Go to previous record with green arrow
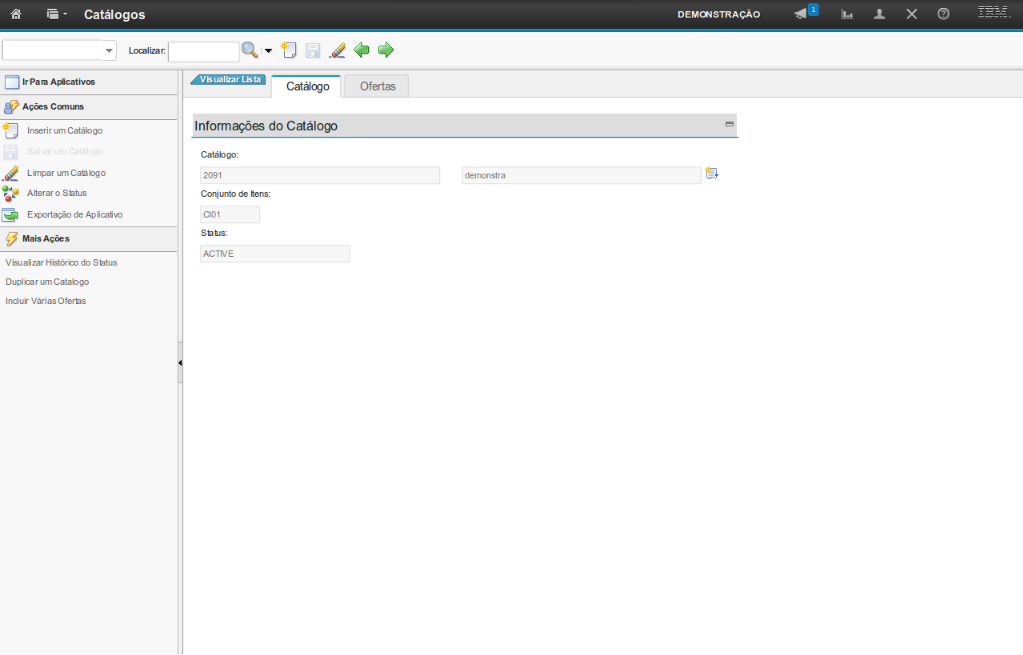 (362, 50)
